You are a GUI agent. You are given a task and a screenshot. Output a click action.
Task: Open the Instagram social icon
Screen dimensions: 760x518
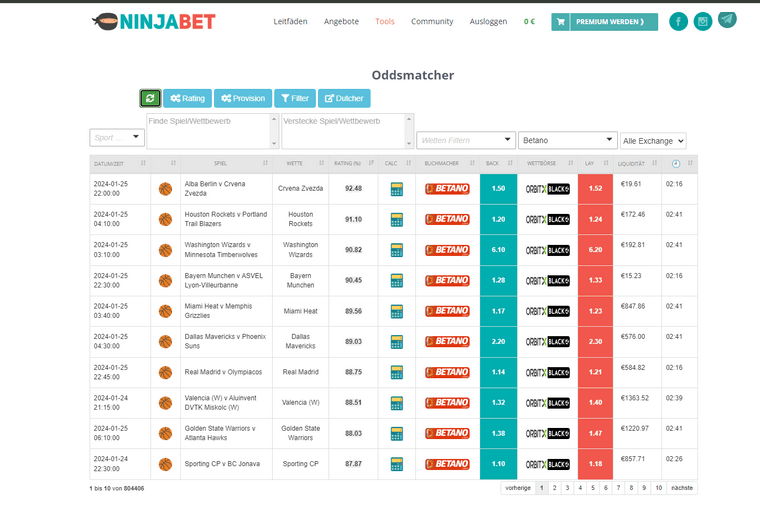click(x=703, y=21)
